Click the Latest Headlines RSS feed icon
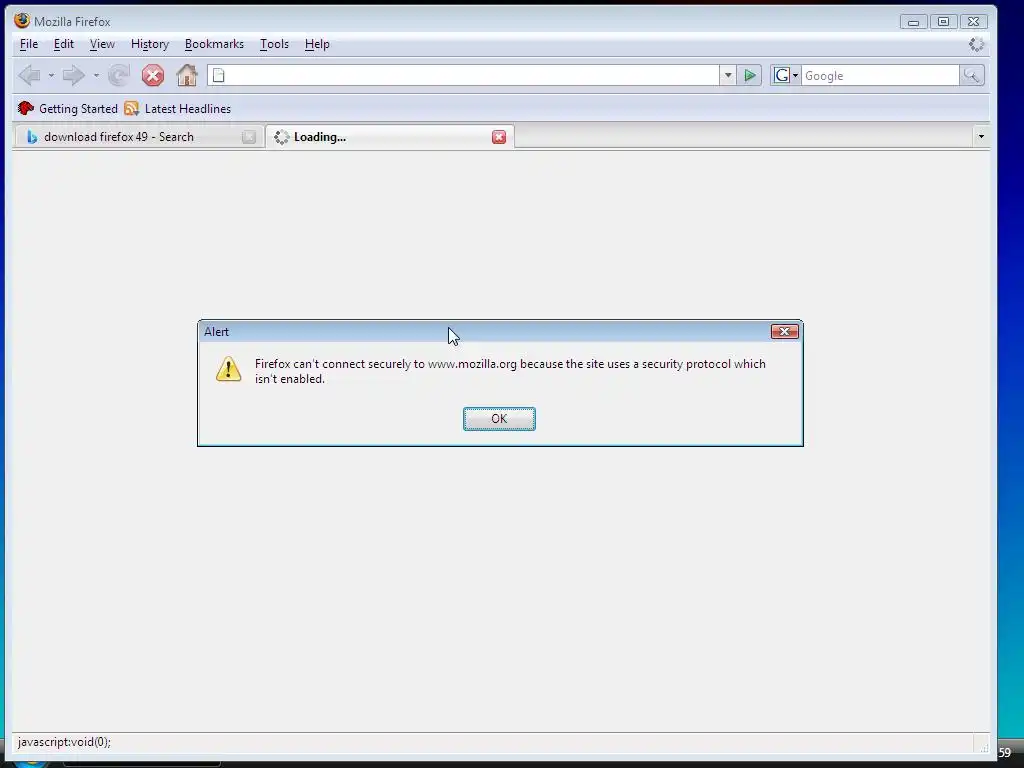Image resolution: width=1024 pixels, height=768 pixels. click(x=131, y=108)
